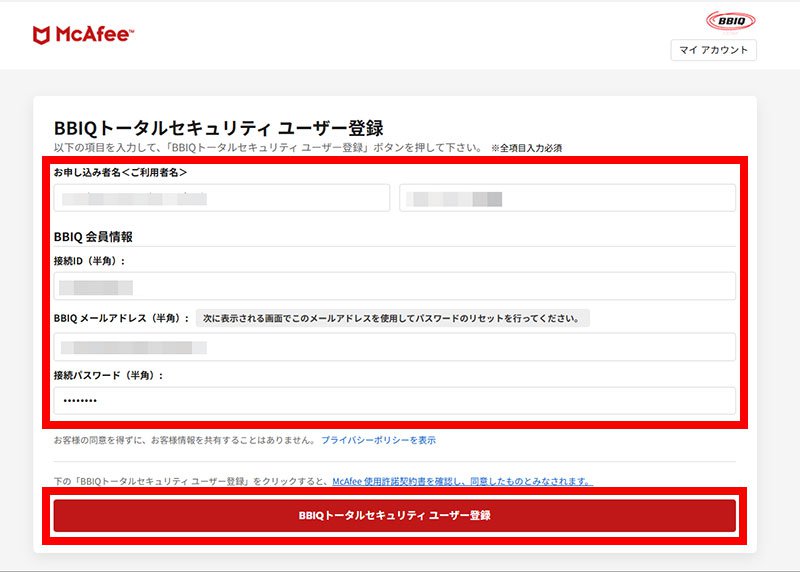Click the first applicant name field
Screen dimensions: 800x572
222,198
